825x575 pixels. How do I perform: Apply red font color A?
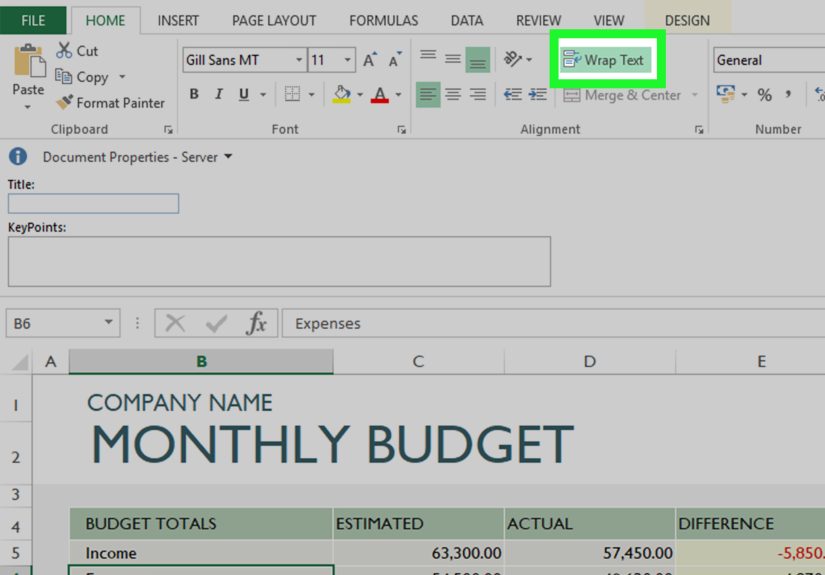pos(379,95)
